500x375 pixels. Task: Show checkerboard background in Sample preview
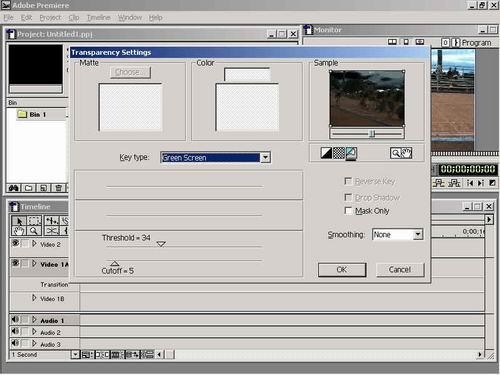coord(339,153)
